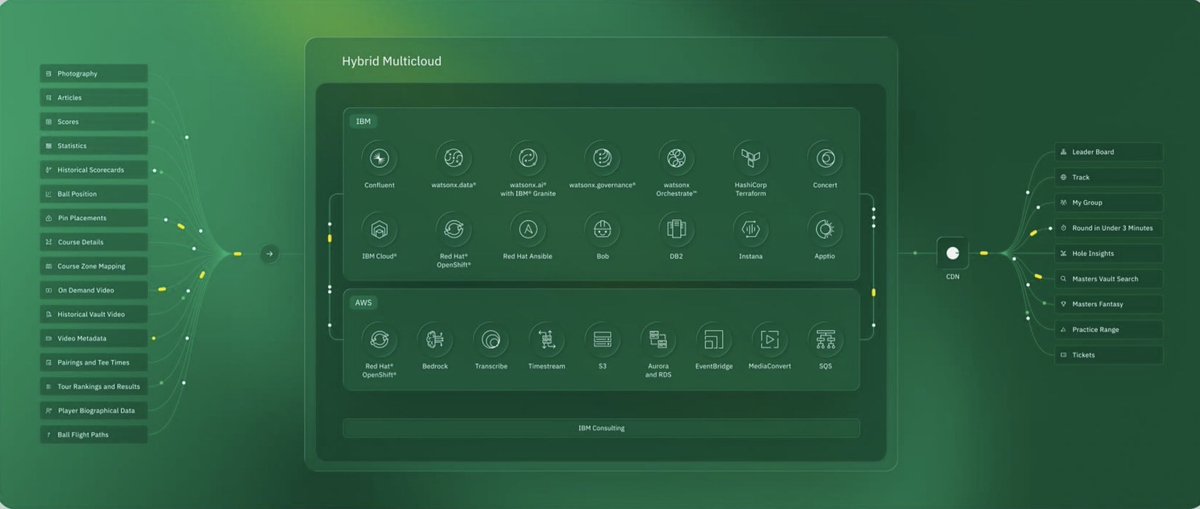The width and height of the screenshot is (1200, 509).
Task: Select the watsonx.data icon
Action: tap(453, 158)
